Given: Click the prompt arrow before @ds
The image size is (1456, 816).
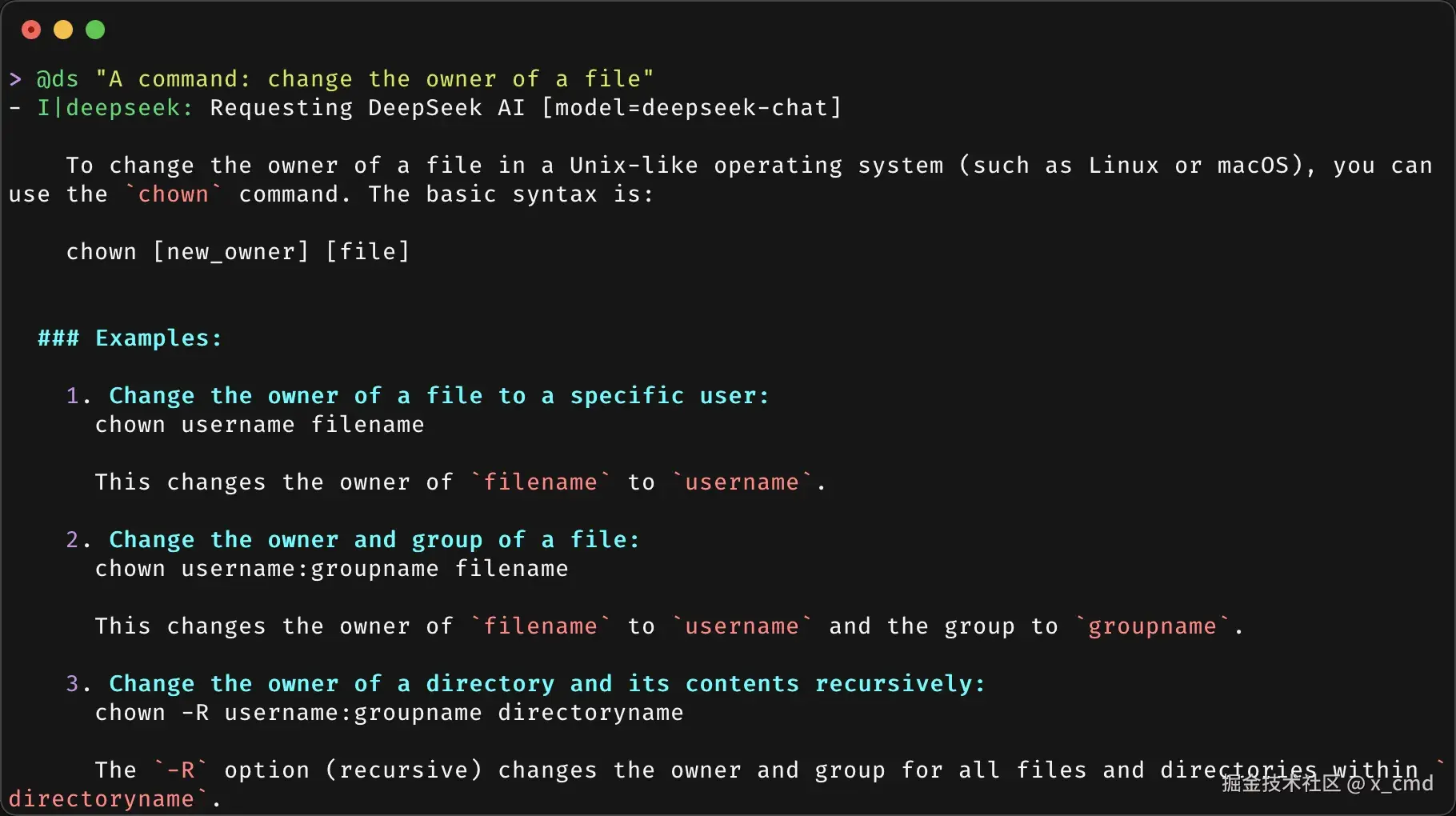Looking at the screenshot, I should tap(15, 79).
